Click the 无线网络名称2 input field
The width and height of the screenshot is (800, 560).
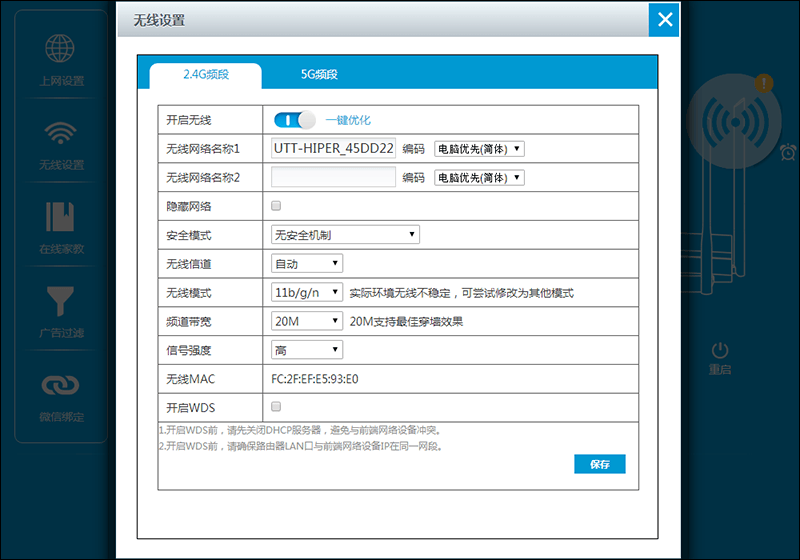(333, 177)
